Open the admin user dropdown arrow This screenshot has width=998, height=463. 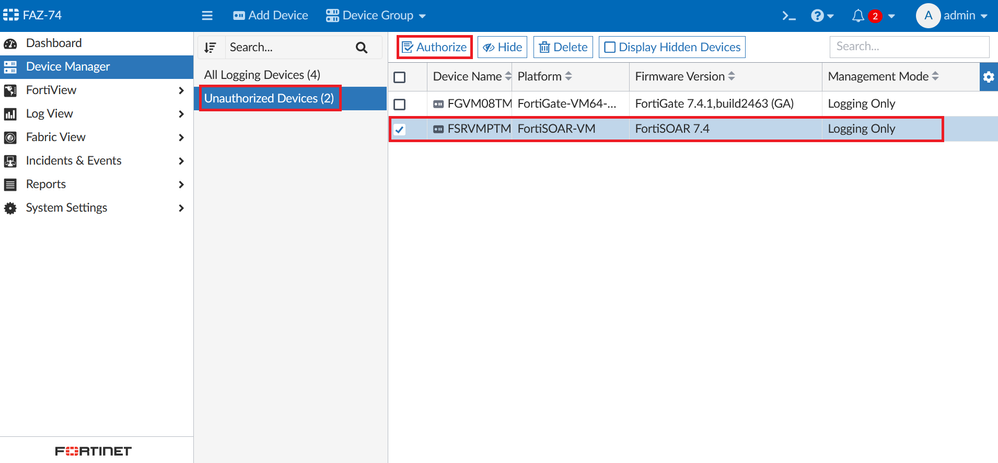(983, 17)
